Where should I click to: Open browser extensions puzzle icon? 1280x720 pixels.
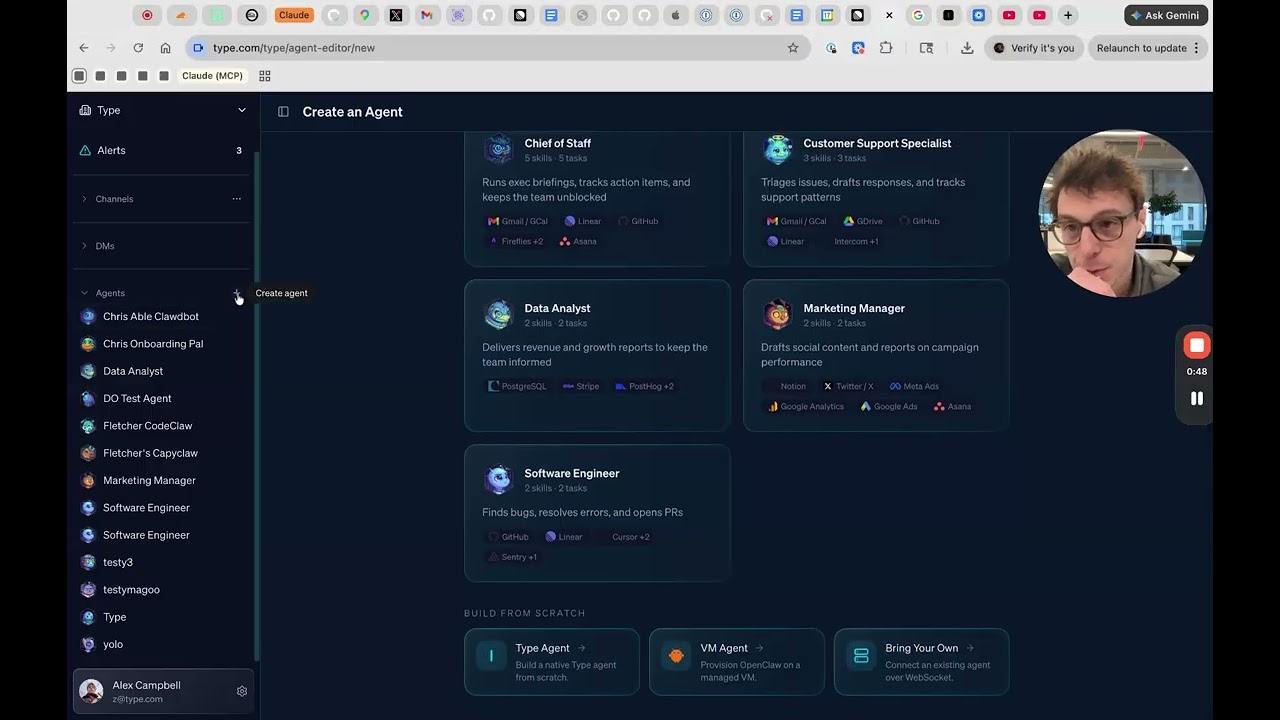pyautogui.click(x=886, y=48)
